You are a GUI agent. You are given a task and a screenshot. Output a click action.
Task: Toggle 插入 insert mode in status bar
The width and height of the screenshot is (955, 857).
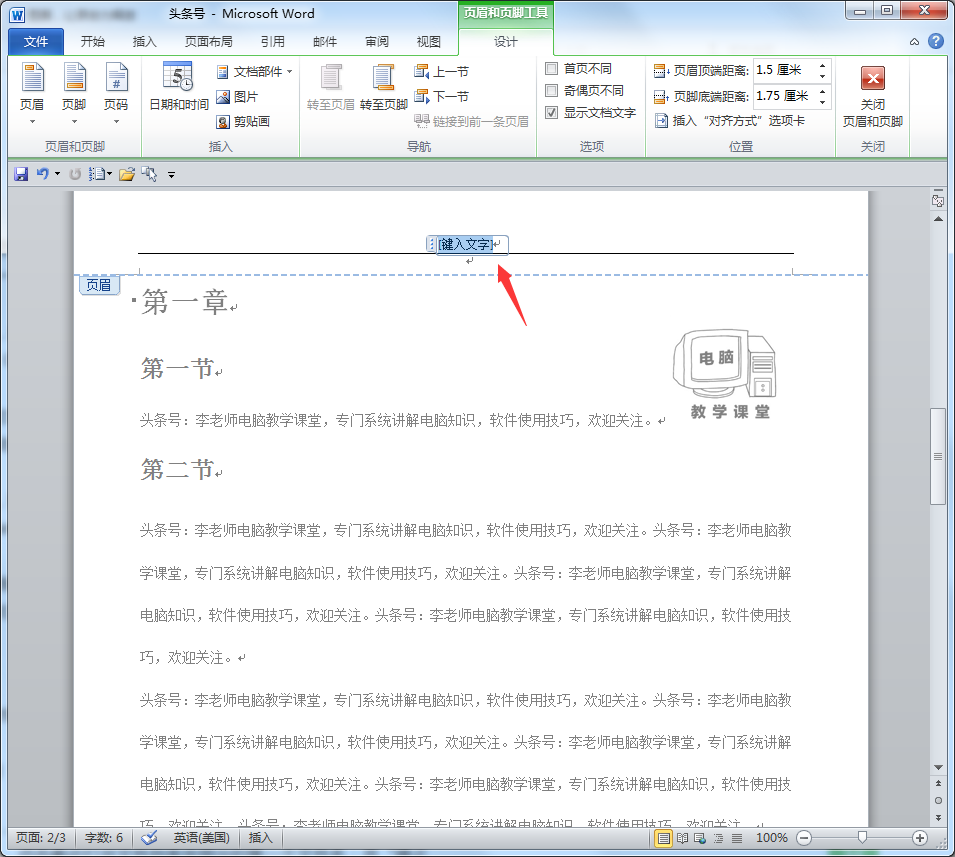(x=260, y=838)
